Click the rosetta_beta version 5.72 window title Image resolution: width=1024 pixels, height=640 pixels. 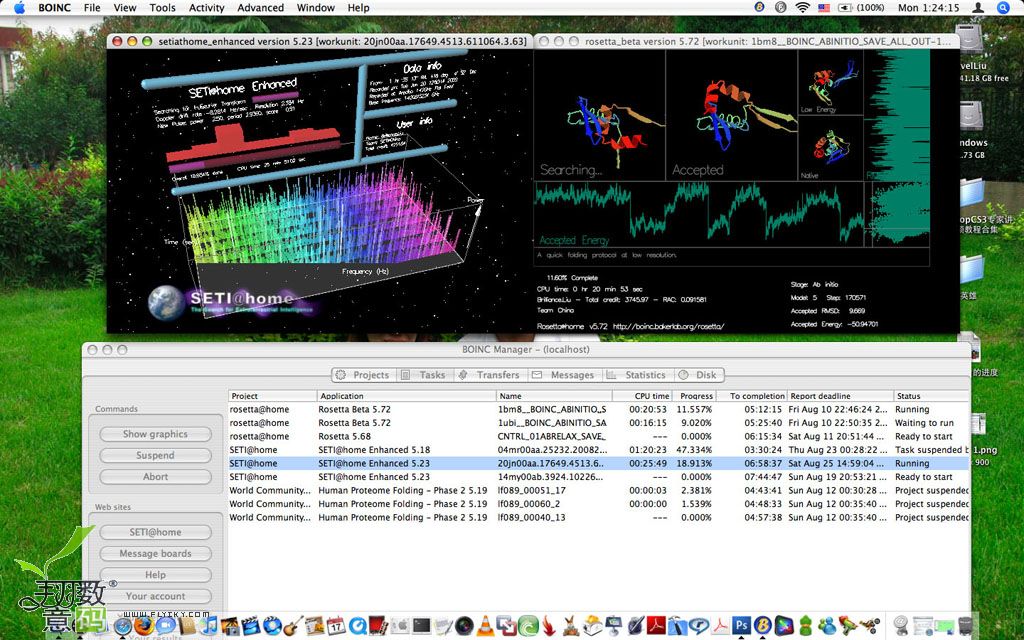(x=767, y=41)
